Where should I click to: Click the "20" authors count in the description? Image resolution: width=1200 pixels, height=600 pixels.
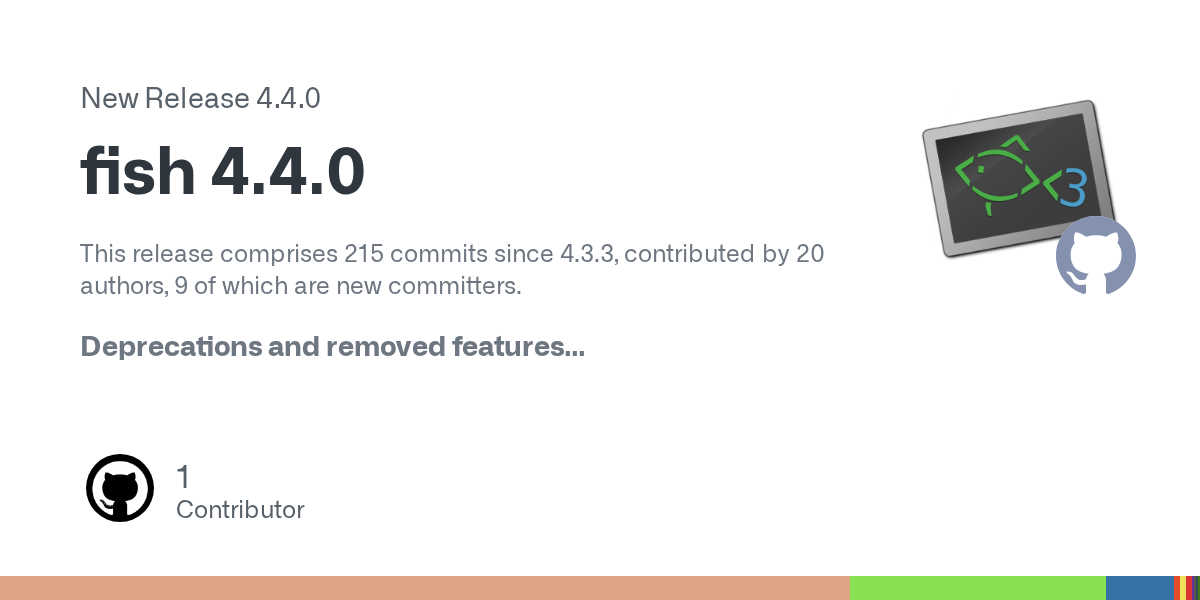[810, 254]
